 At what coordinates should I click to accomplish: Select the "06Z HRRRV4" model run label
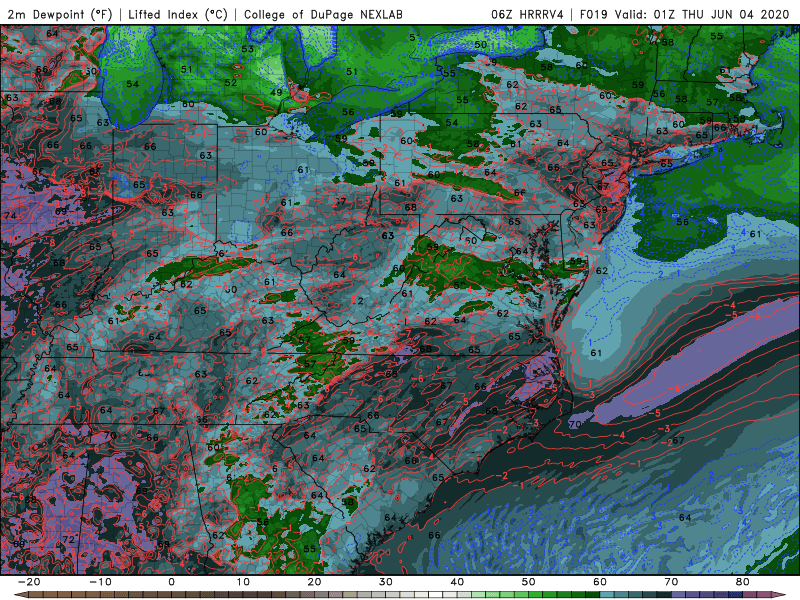tap(527, 14)
